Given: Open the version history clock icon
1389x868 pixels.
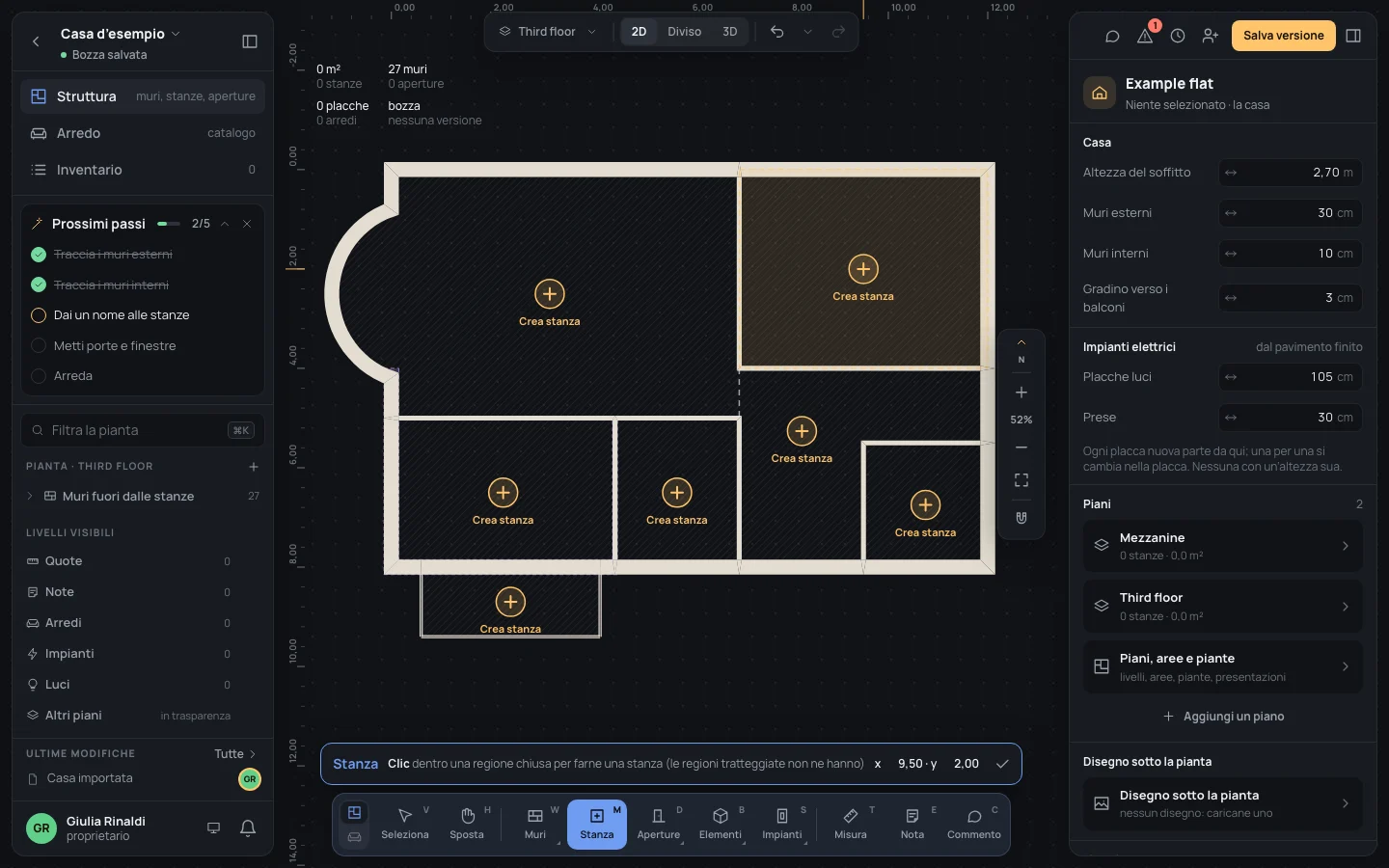Looking at the screenshot, I should (x=1178, y=36).
